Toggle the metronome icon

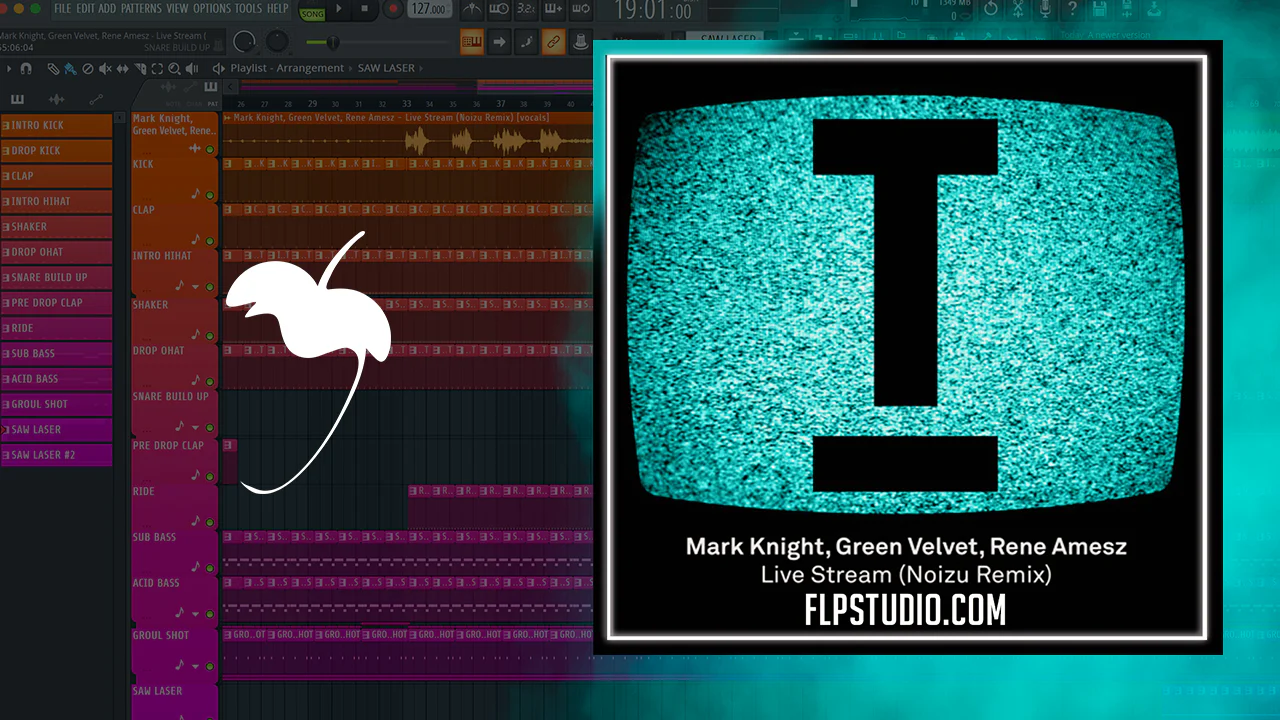point(471,10)
